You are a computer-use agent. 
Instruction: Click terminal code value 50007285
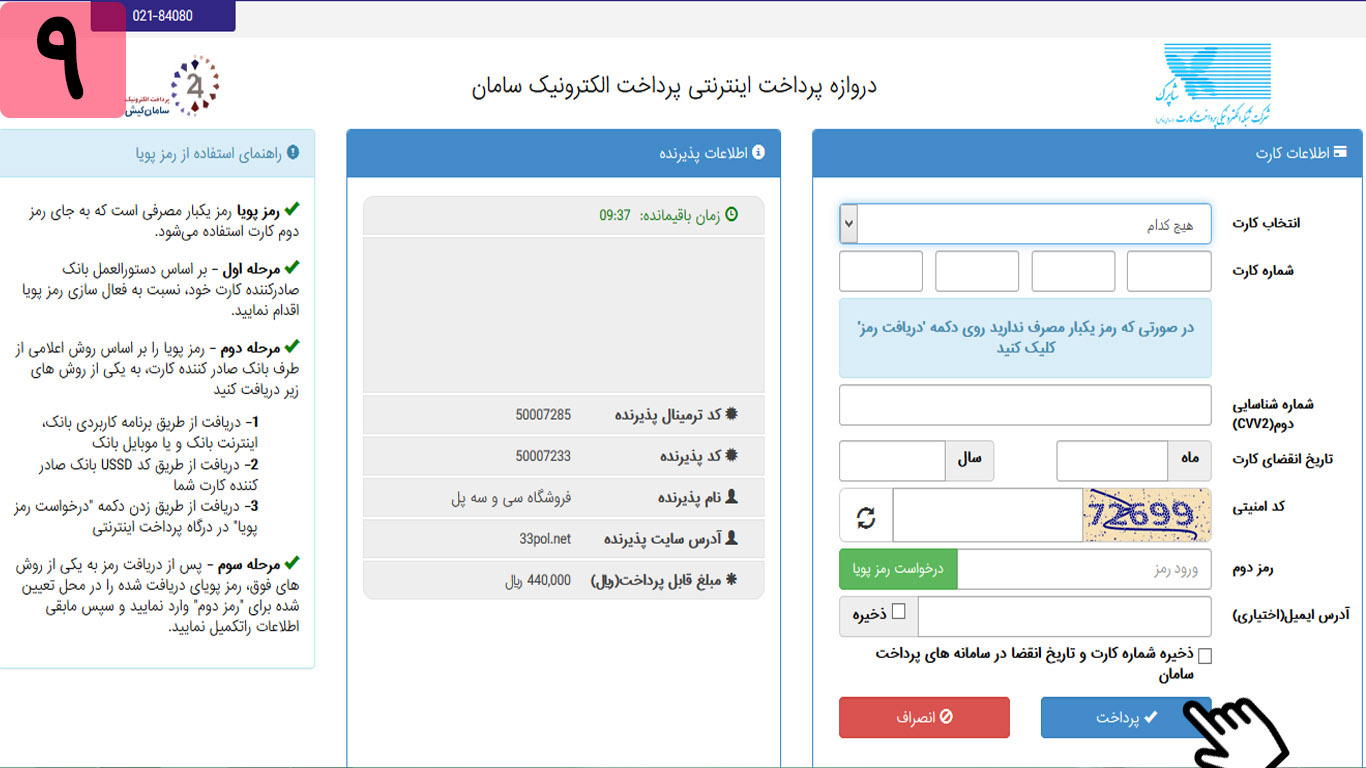[543, 414]
